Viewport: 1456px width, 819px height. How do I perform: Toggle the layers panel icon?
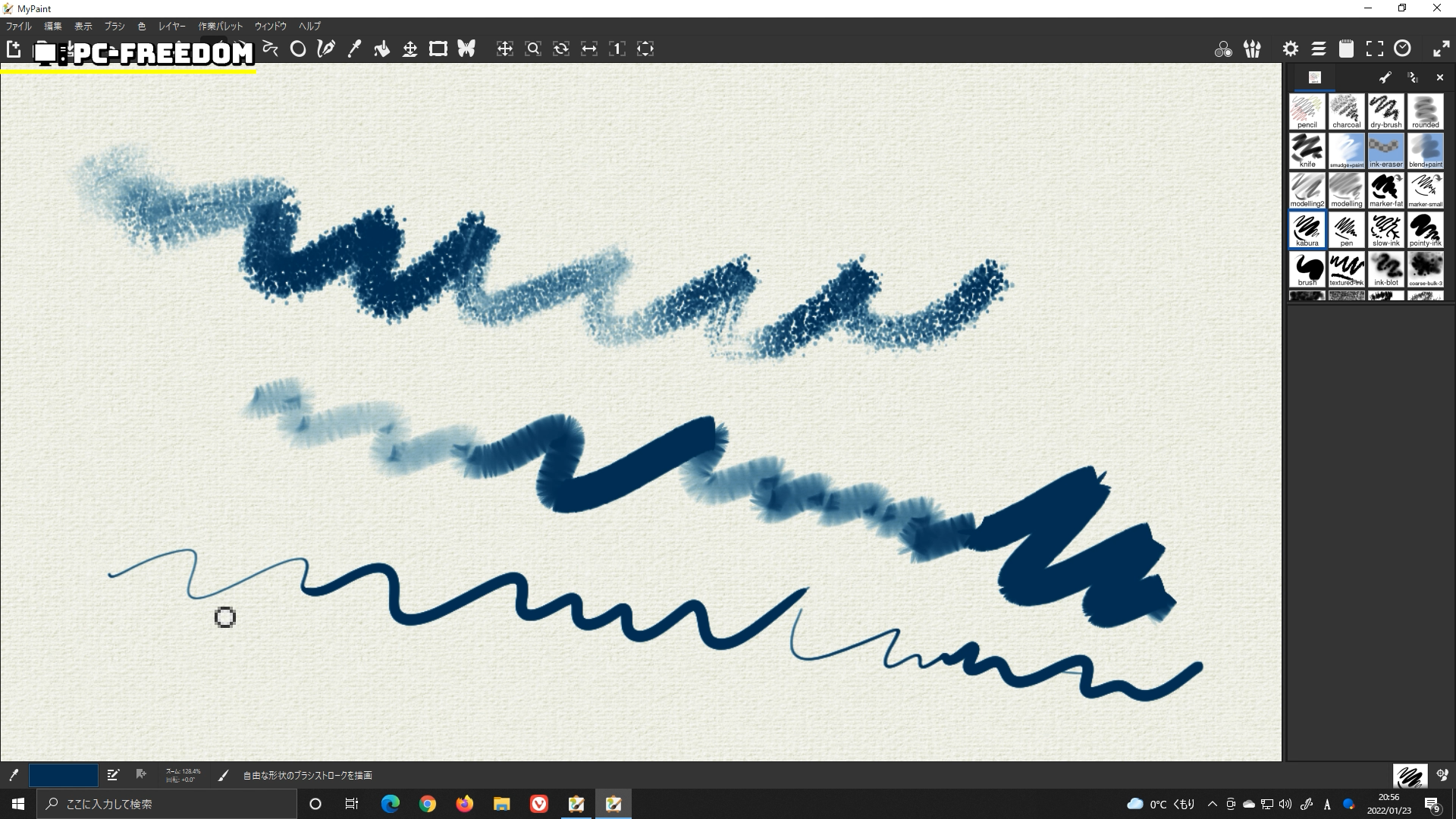[x=1319, y=49]
